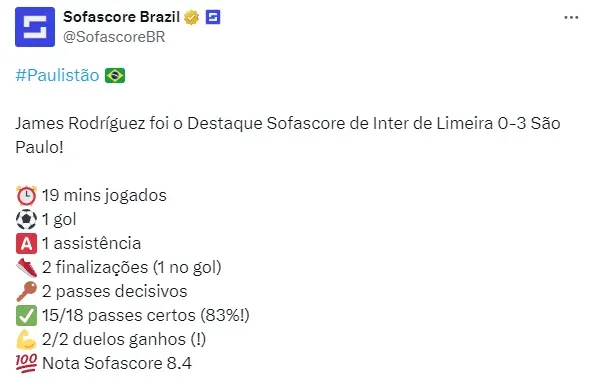Click the red A assist emoji
Screen dimensions: 590x384
pyautogui.click(x=26, y=243)
